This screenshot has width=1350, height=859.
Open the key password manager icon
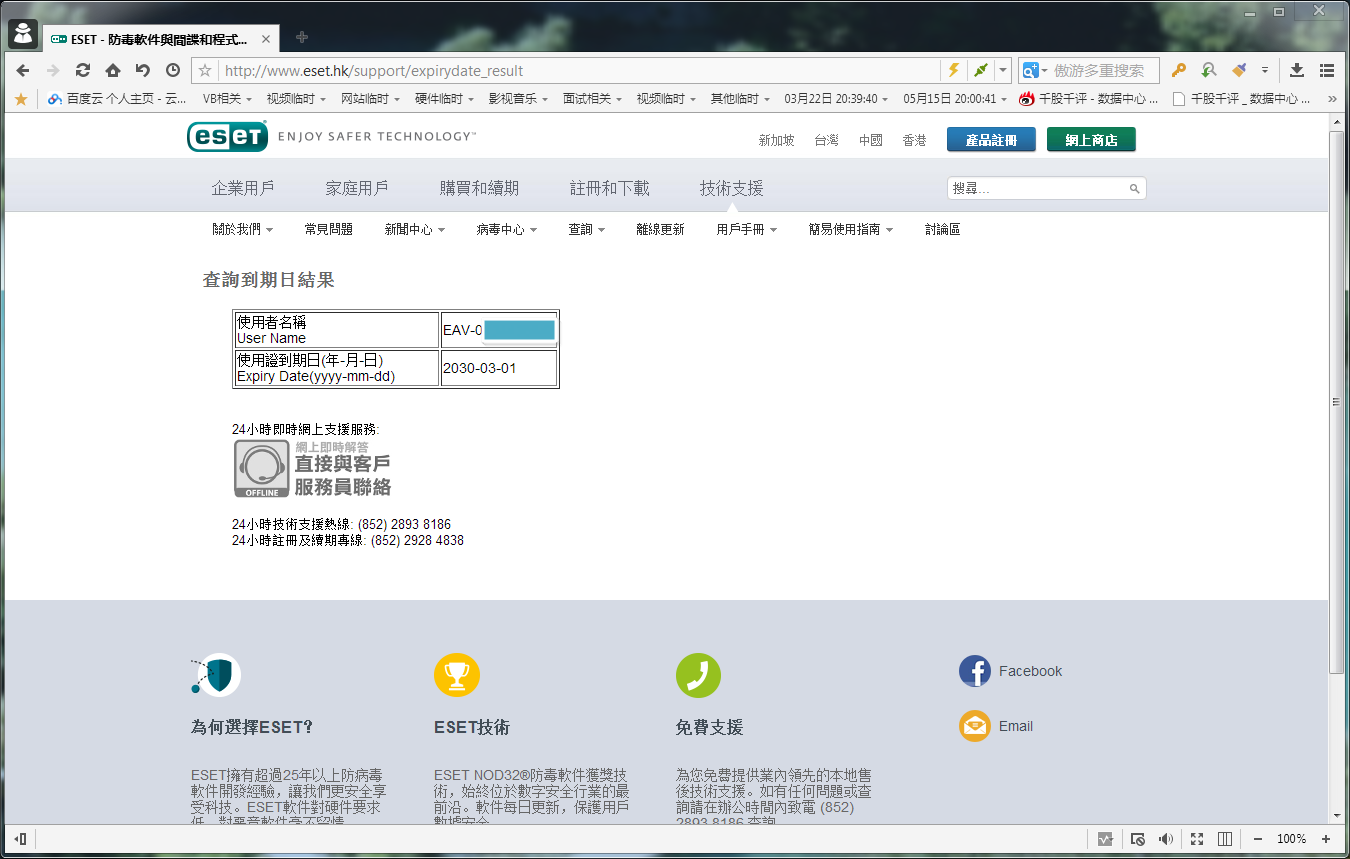(x=1179, y=70)
